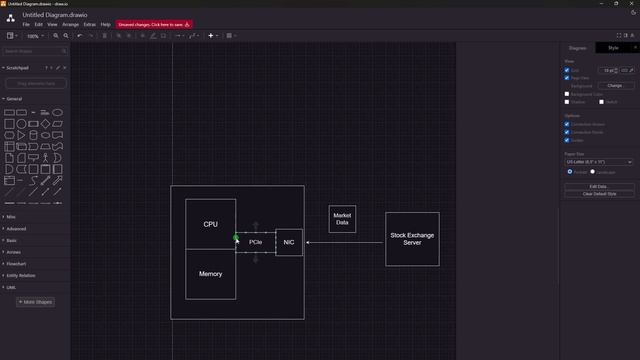The height and width of the screenshot is (360, 640).
Task: Enable the Background Color checkbox
Action: [567, 94]
